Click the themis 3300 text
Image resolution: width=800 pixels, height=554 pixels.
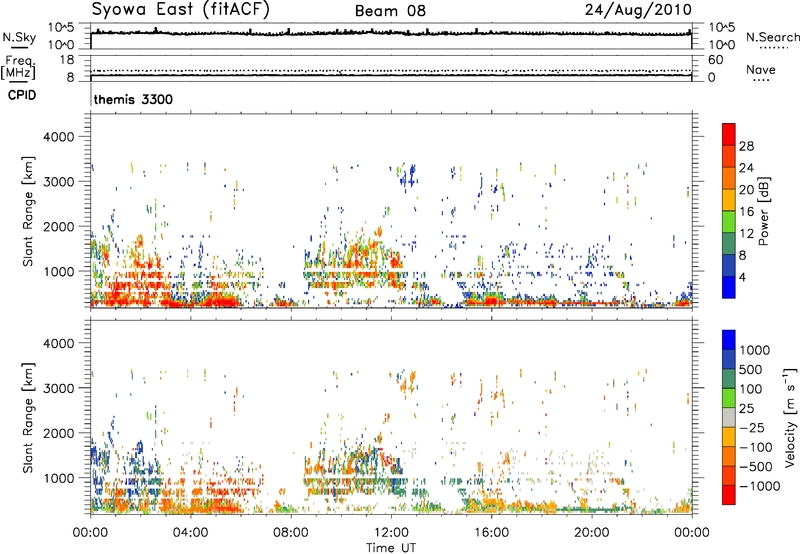[133, 99]
